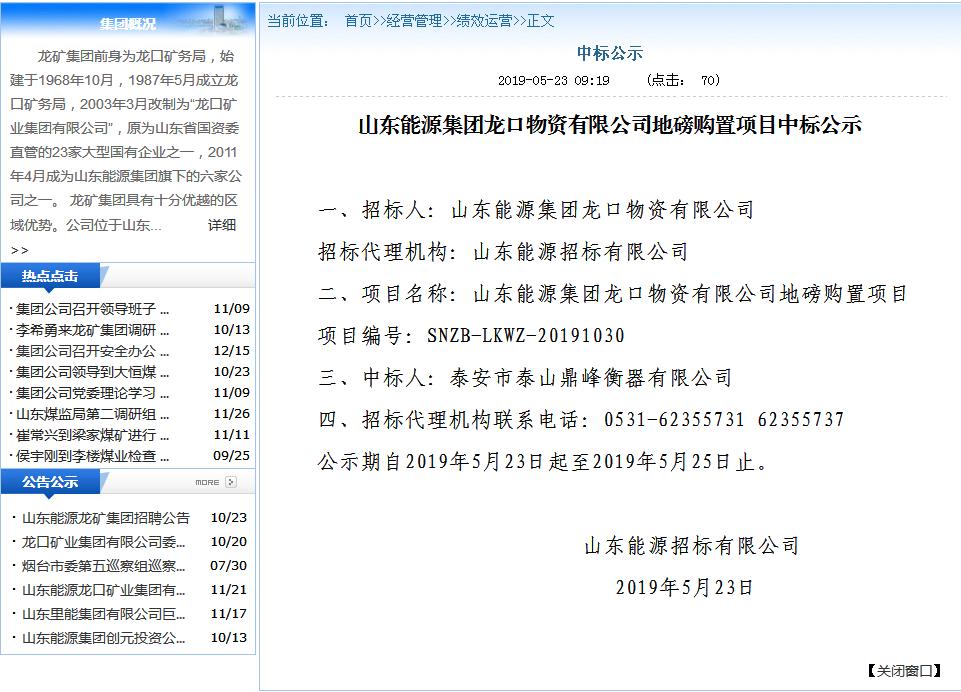Click date 12/15 in 热点点击 list
The height and width of the screenshot is (692, 961).
pyautogui.click(x=232, y=351)
